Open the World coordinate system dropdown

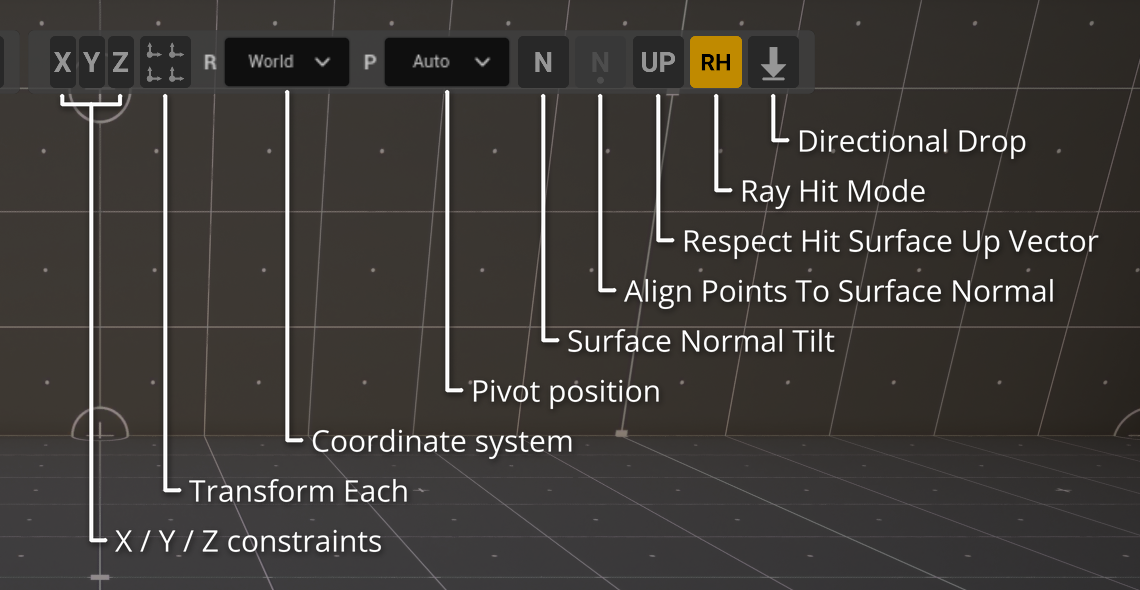(x=287, y=62)
